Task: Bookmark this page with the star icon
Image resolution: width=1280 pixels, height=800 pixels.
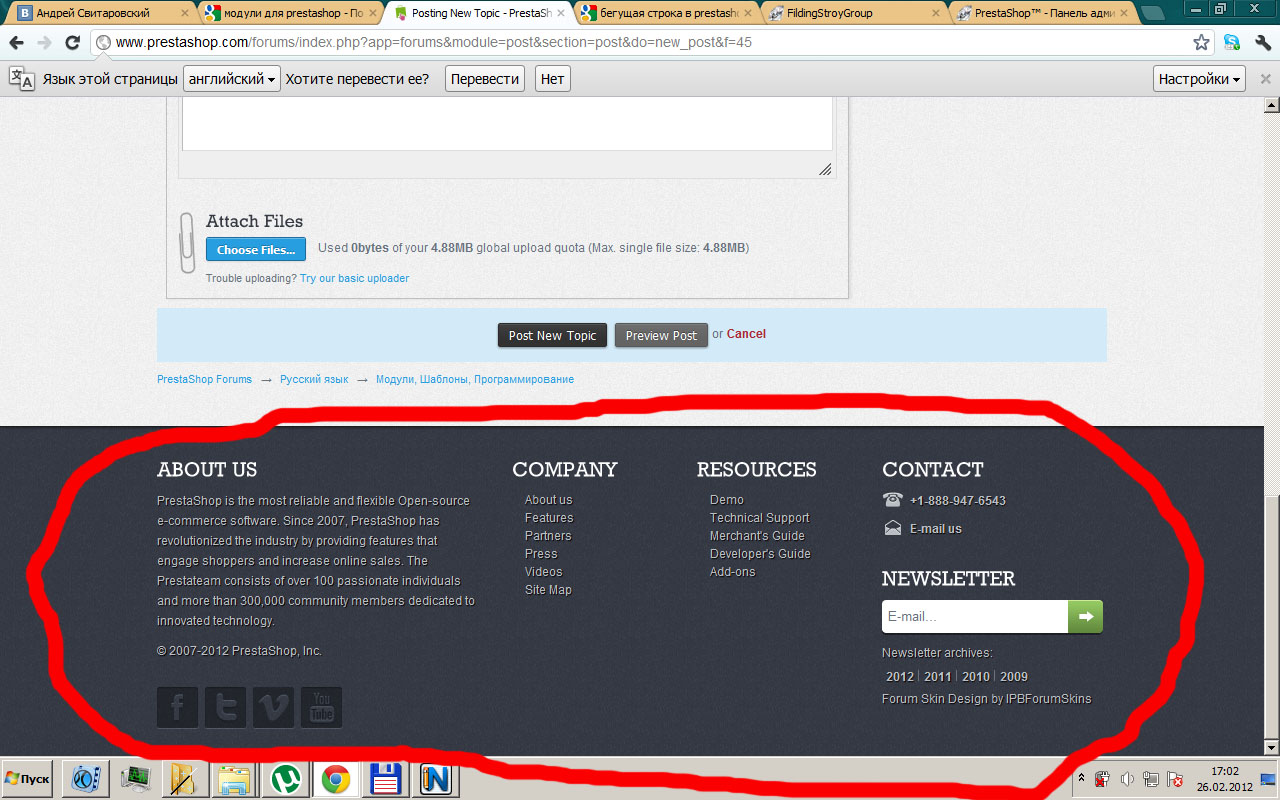Action: 1202,43
